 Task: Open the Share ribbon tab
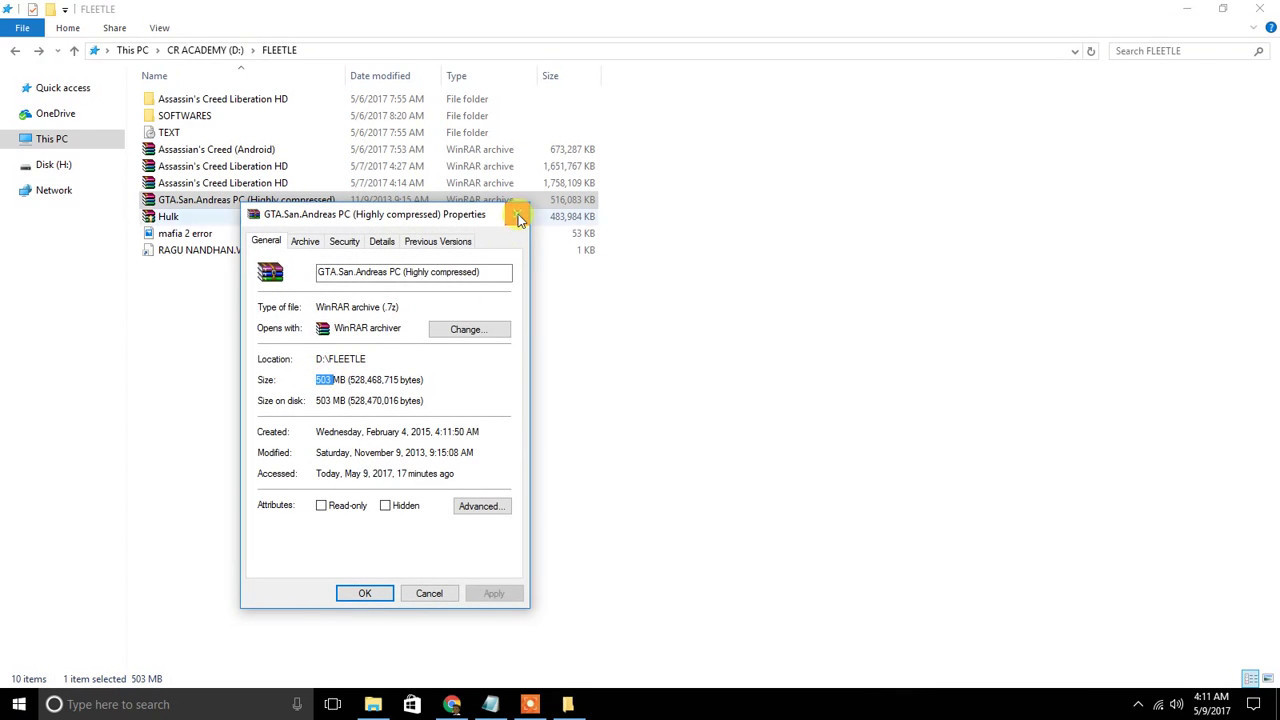[114, 28]
